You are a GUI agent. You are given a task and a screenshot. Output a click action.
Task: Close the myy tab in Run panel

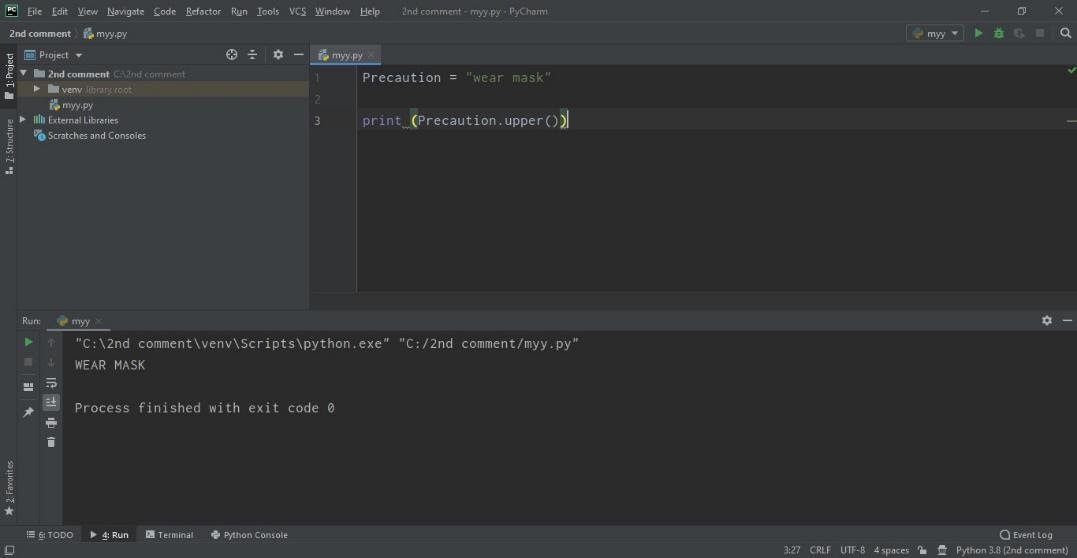[98, 321]
